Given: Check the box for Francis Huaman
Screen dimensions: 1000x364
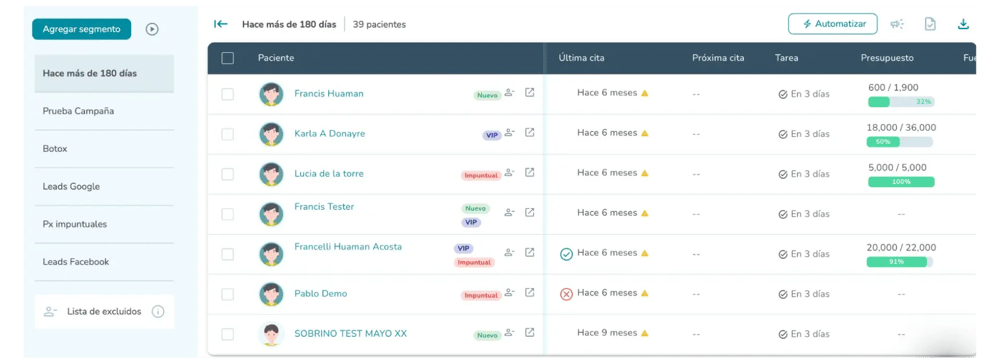Looking at the screenshot, I should (x=228, y=94).
